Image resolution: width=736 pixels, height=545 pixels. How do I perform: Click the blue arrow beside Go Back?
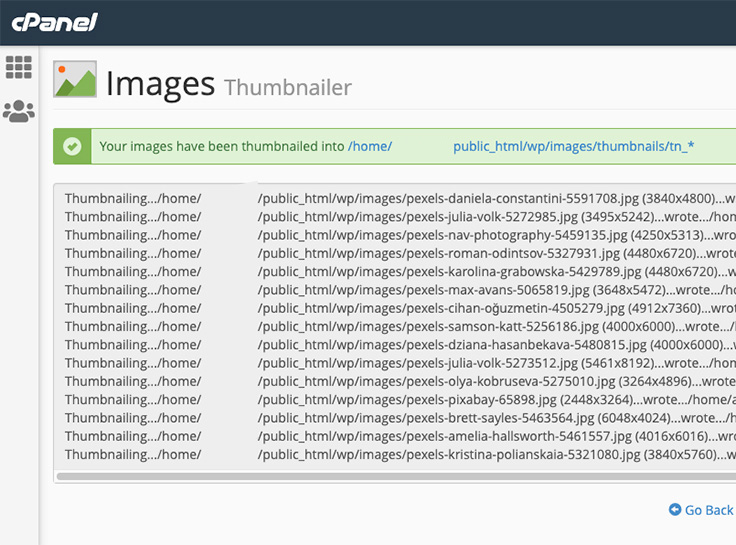[x=675, y=510]
